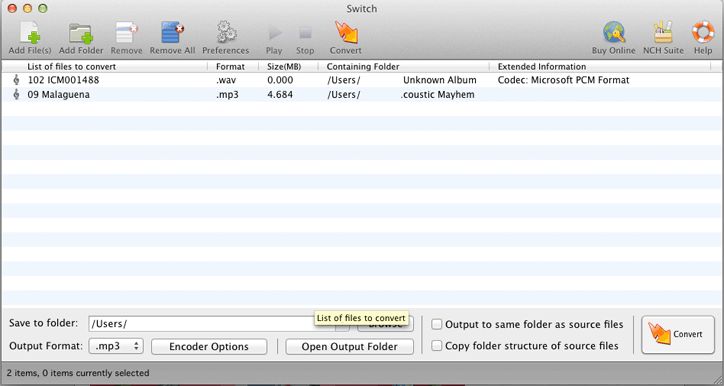
Task: Toggle Copy folder structure of source files
Action: (x=436, y=345)
